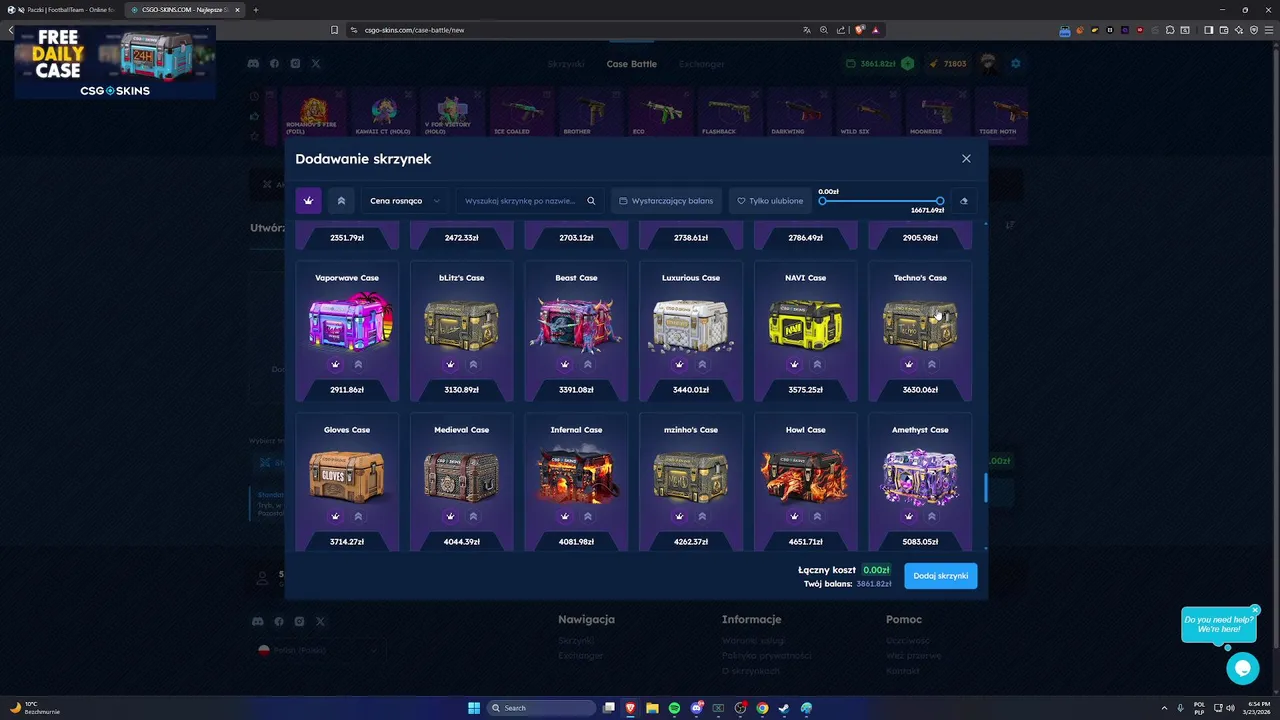Open Spotify from the taskbar
The image size is (1280, 720).
pos(674,708)
